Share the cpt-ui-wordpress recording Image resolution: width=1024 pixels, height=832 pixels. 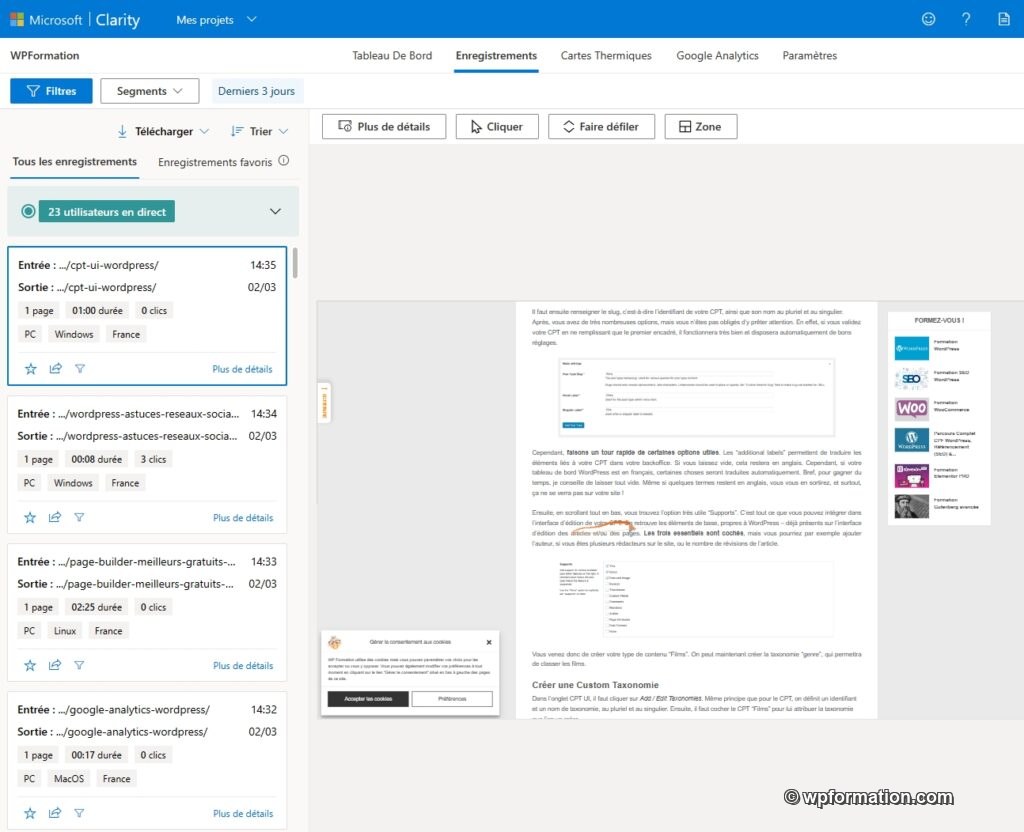coord(56,368)
